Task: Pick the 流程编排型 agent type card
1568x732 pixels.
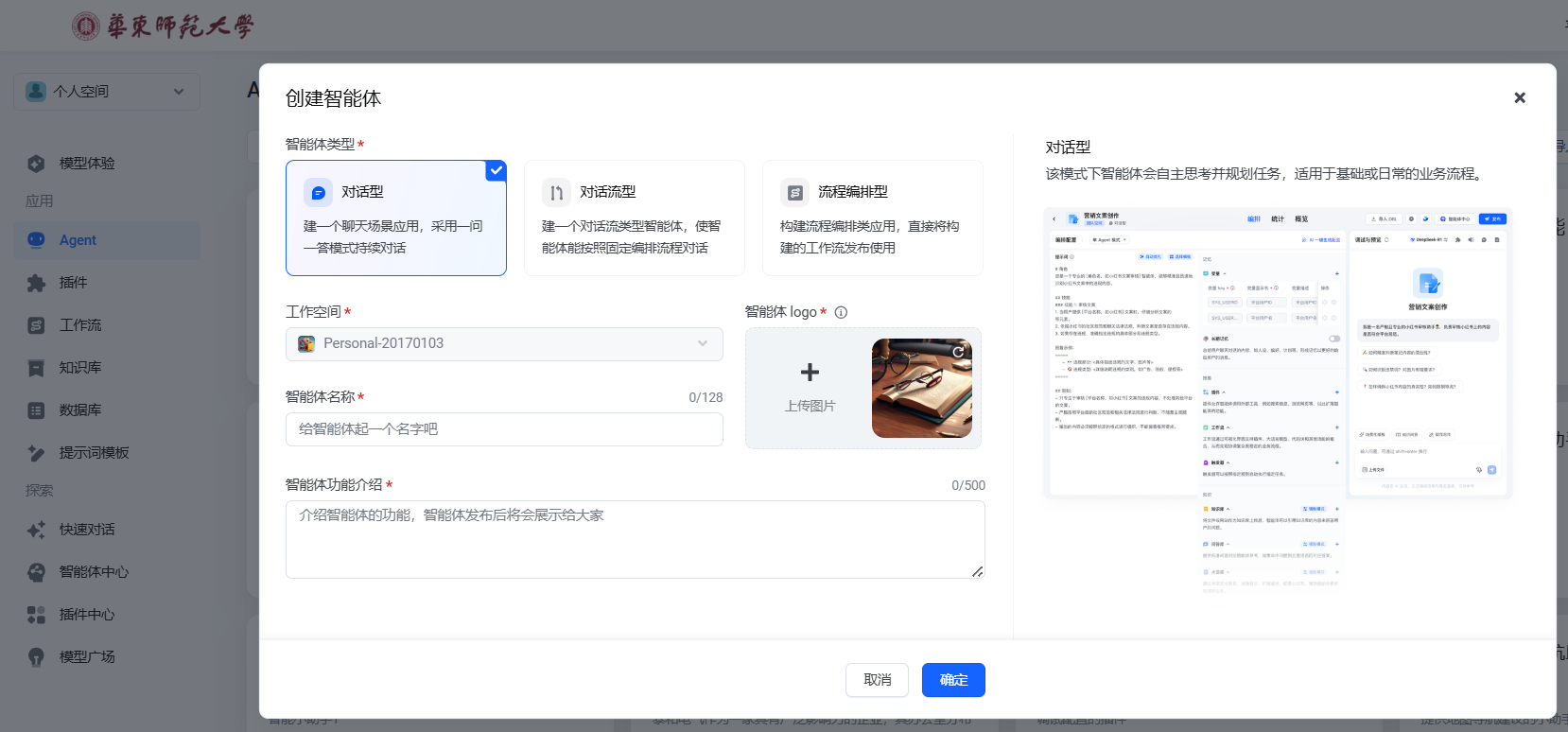Action: (x=872, y=218)
